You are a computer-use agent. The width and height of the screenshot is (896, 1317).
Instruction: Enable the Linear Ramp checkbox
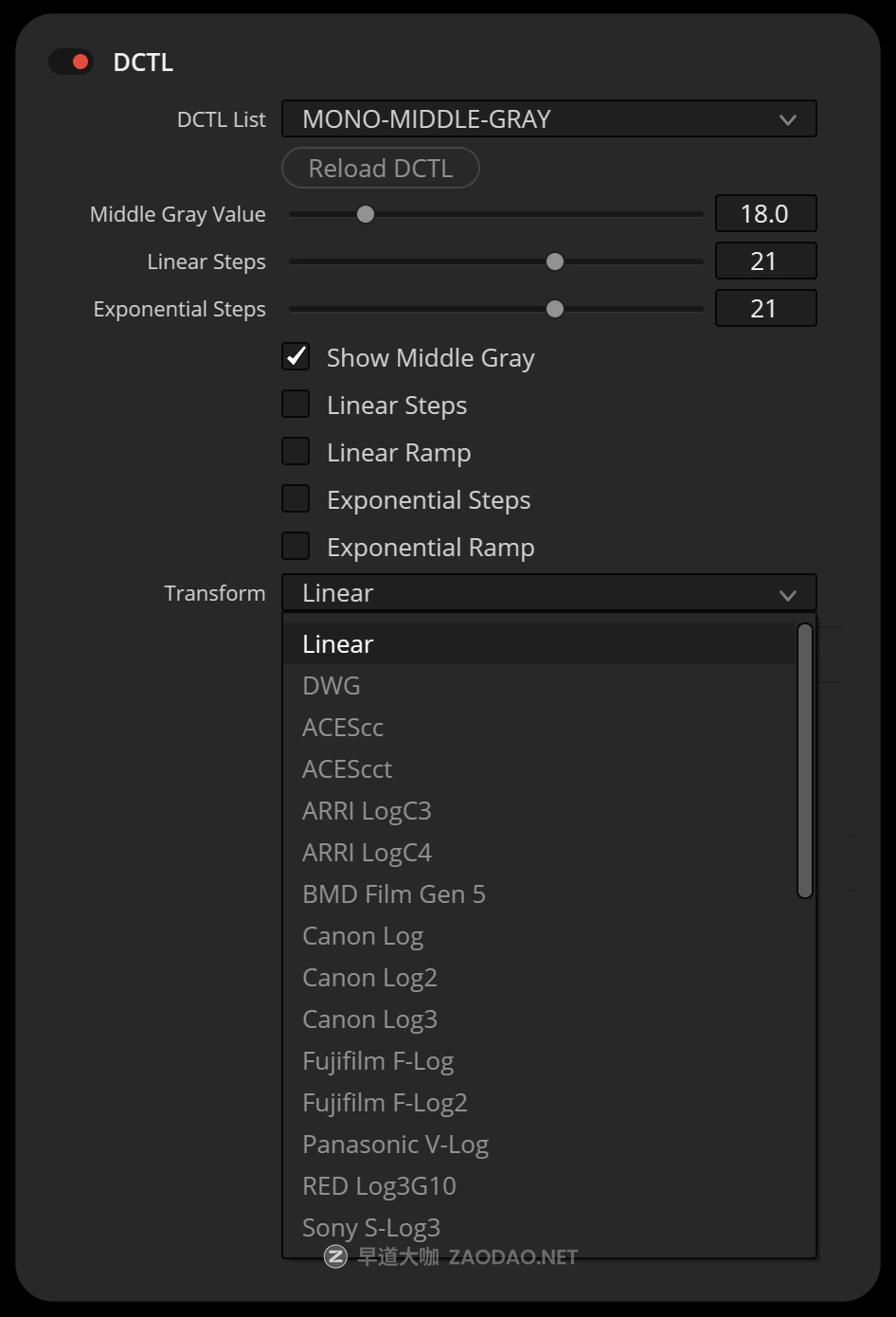(x=296, y=452)
